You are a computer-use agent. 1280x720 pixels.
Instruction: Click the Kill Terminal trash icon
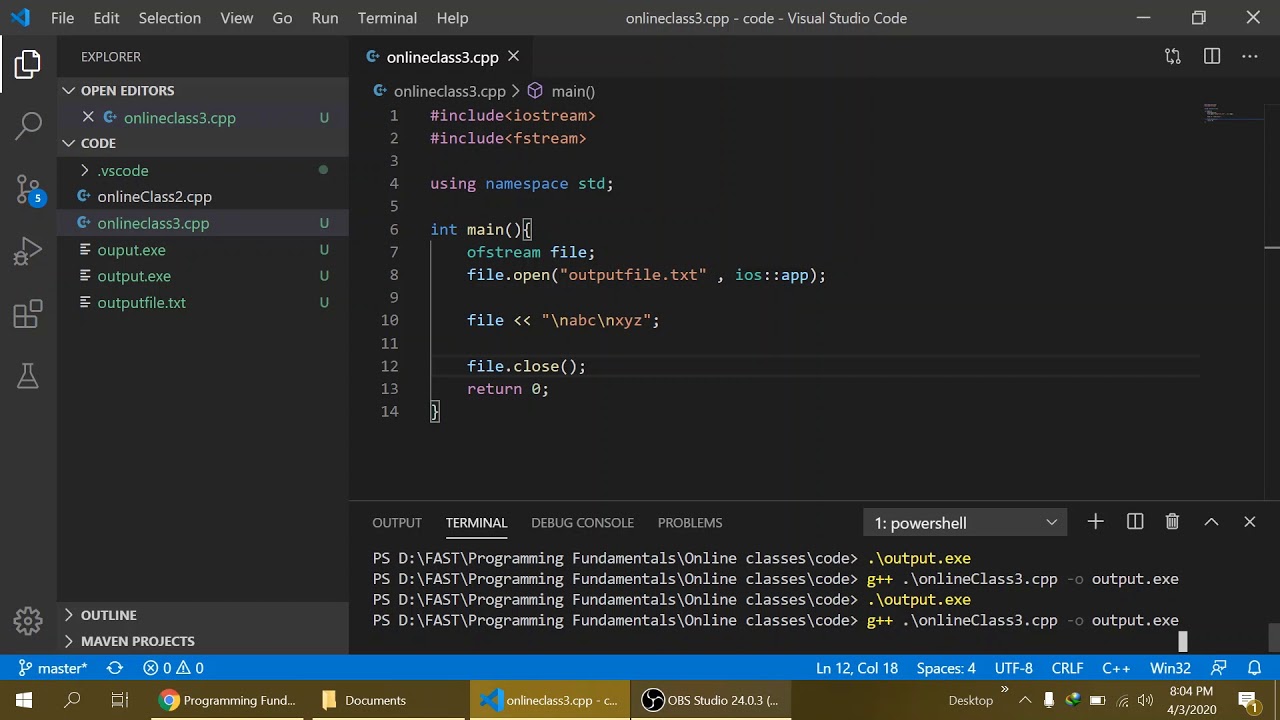(1172, 522)
